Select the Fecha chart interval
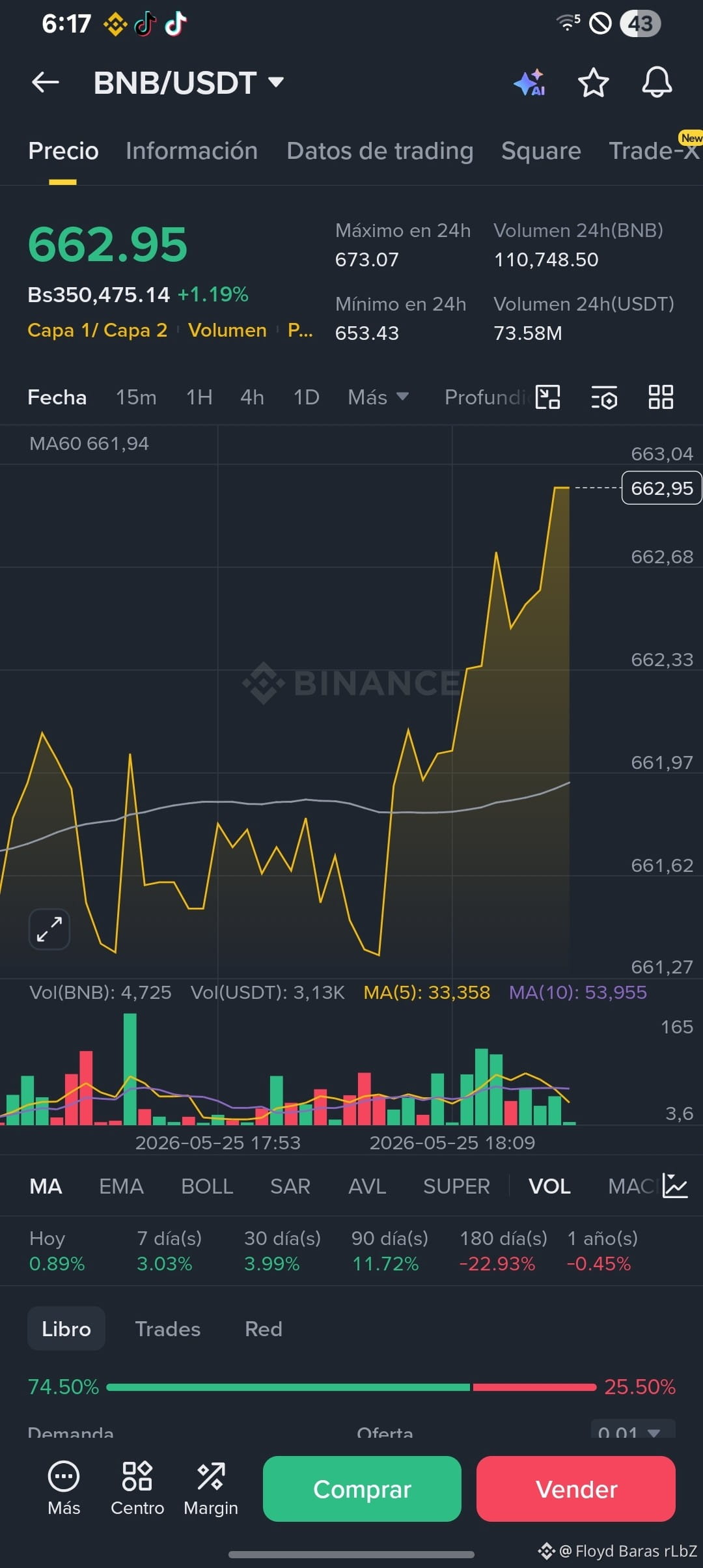The image size is (703, 1568). click(57, 397)
